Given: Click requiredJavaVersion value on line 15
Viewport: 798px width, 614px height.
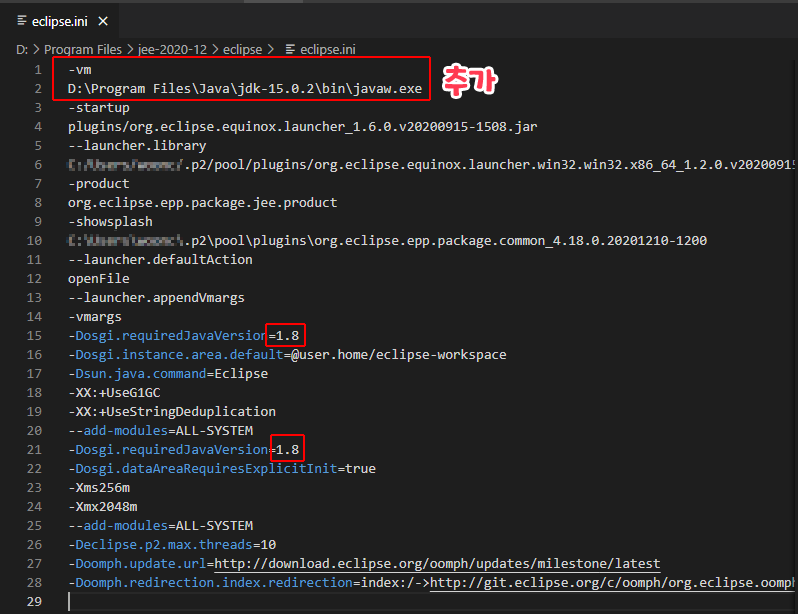Looking at the screenshot, I should [288, 336].
